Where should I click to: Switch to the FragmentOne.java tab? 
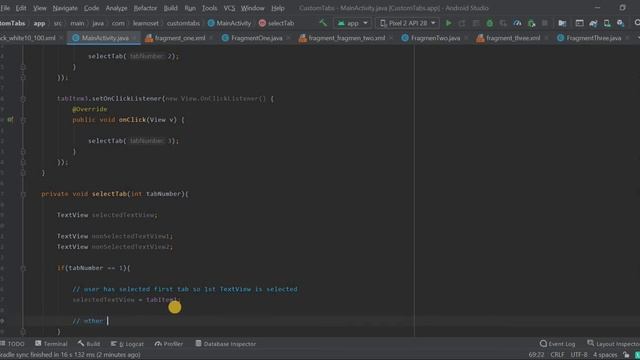[256, 38]
